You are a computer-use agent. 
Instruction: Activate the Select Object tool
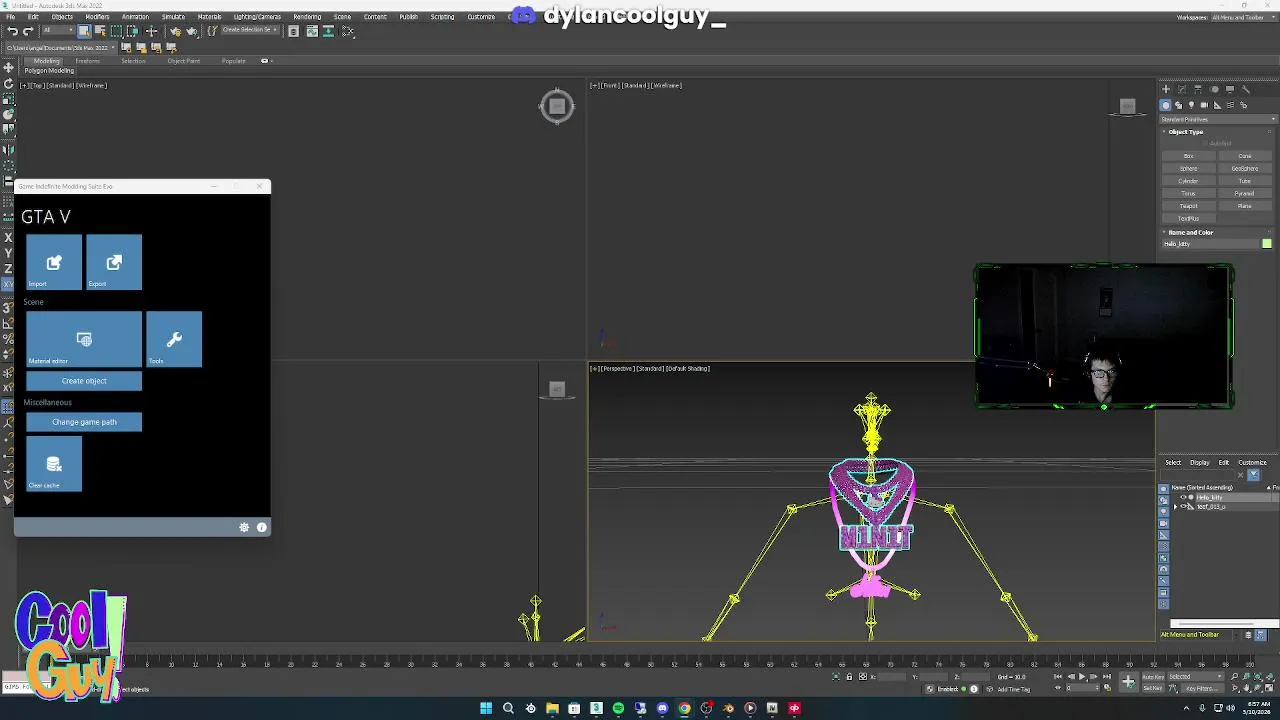(x=84, y=31)
